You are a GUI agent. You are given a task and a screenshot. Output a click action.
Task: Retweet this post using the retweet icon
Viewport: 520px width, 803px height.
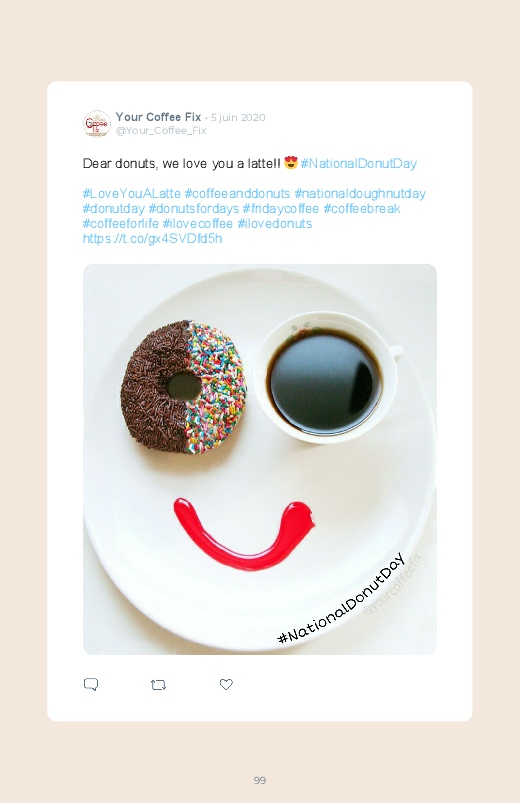tap(158, 685)
